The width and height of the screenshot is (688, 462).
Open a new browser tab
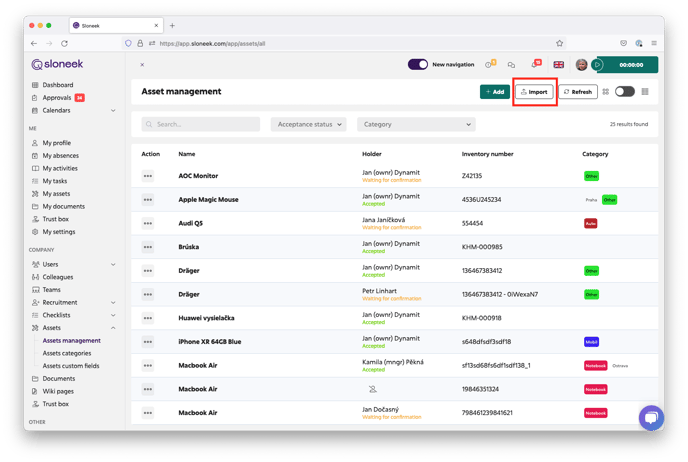172,25
